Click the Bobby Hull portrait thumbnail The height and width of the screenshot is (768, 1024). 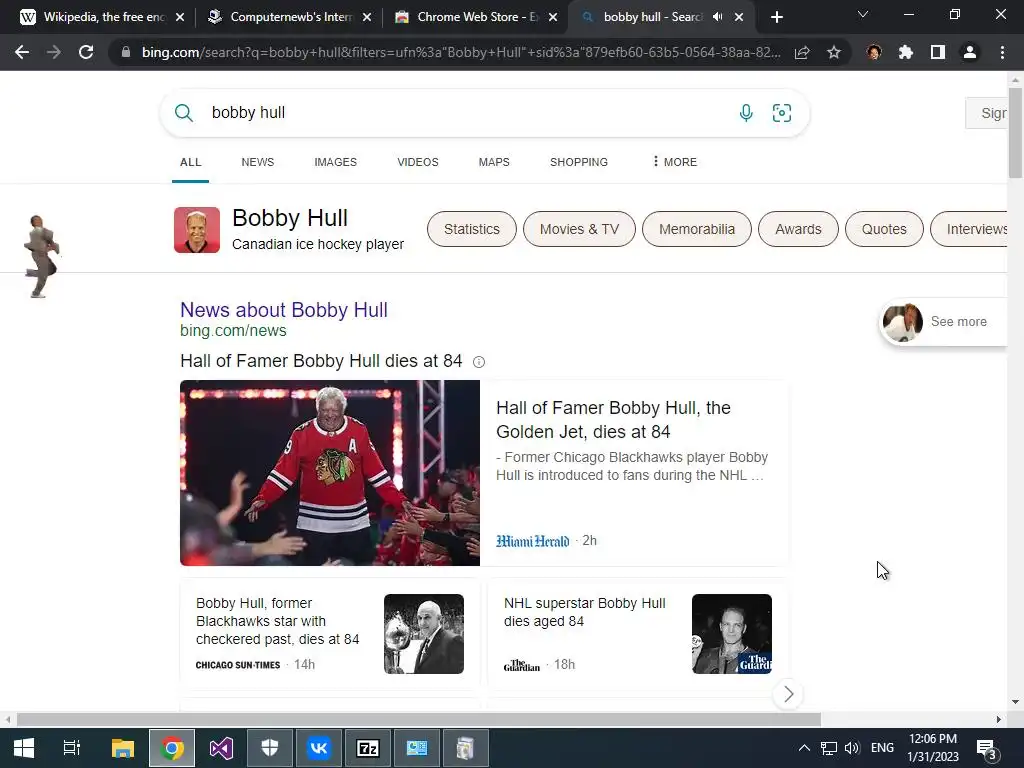197,230
